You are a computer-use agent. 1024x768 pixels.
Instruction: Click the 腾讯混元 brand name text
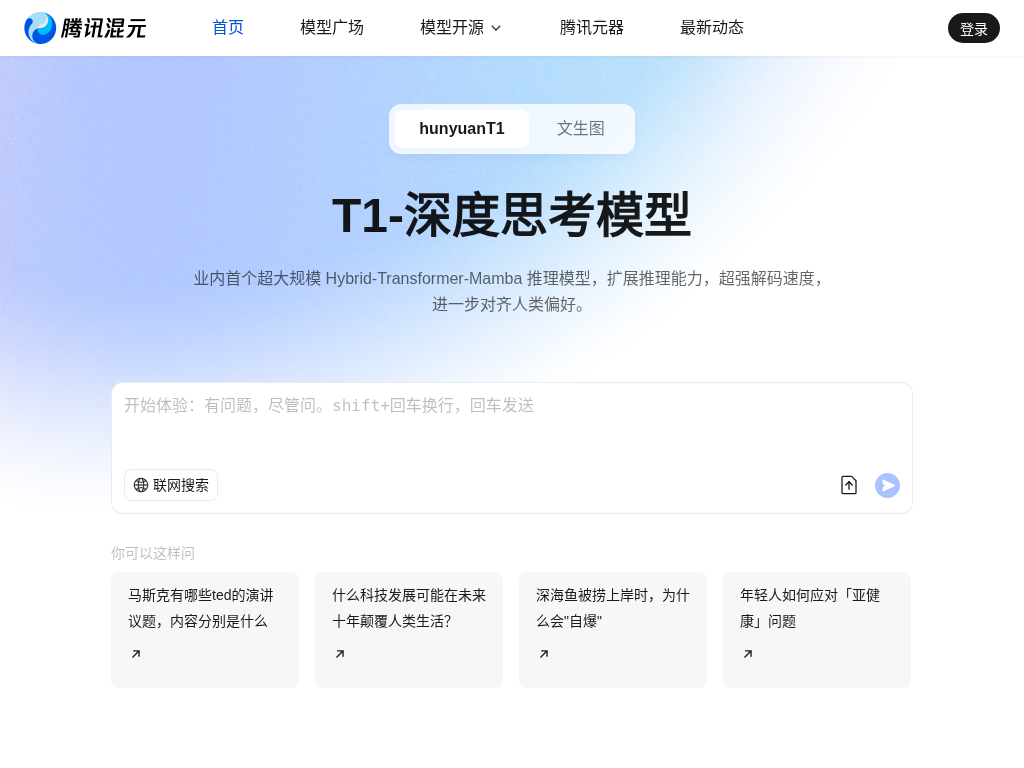pos(103,28)
